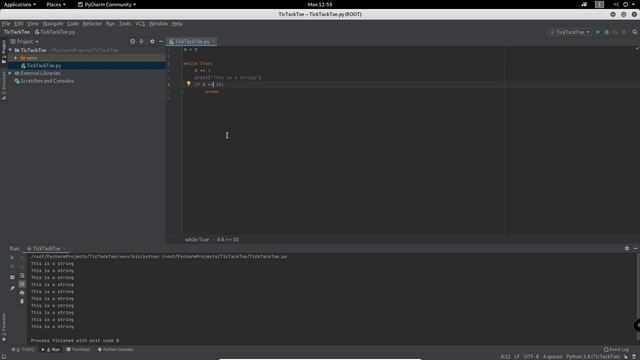The width and height of the screenshot is (640, 360).
Task: Open the VCS menu
Action: tap(140, 24)
